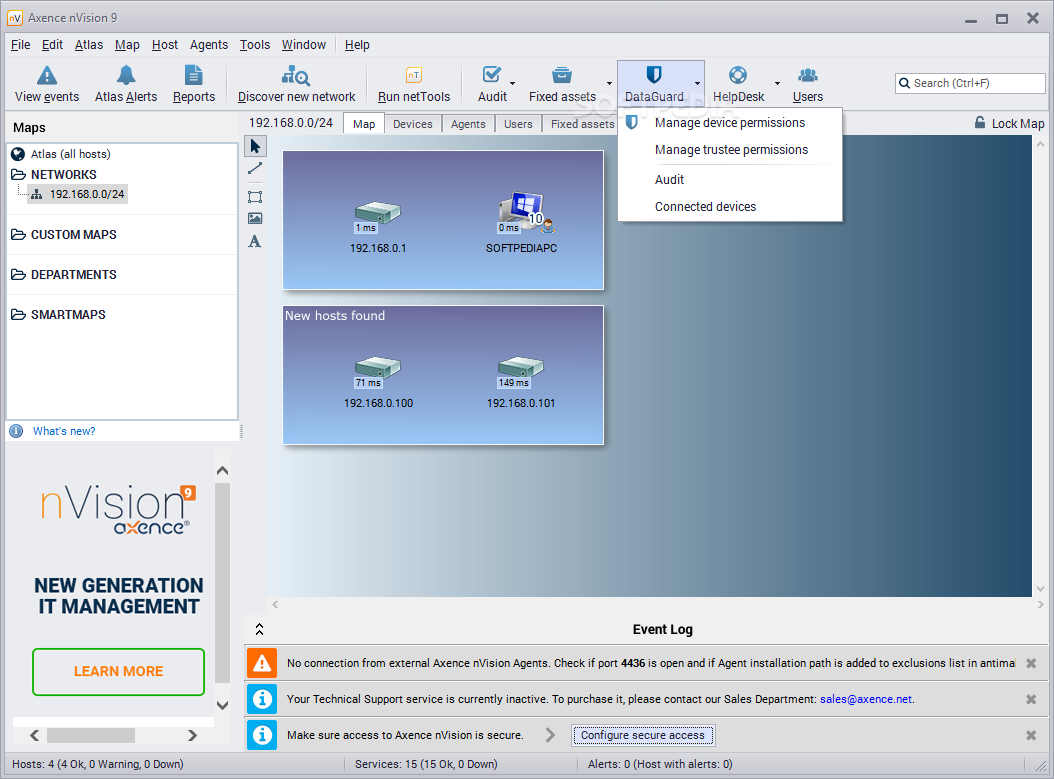This screenshot has width=1054, height=779.
Task: Click the warning icon in Event Log
Action: coord(262,663)
